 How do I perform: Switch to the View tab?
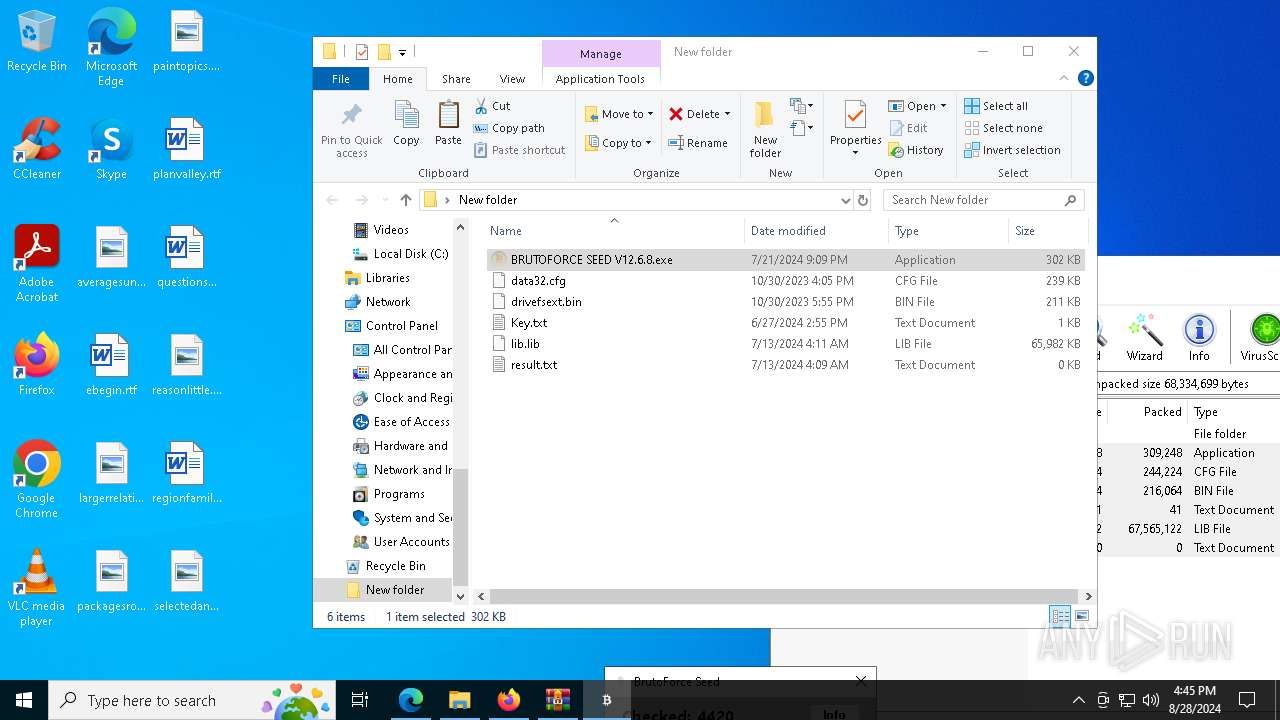[512, 79]
